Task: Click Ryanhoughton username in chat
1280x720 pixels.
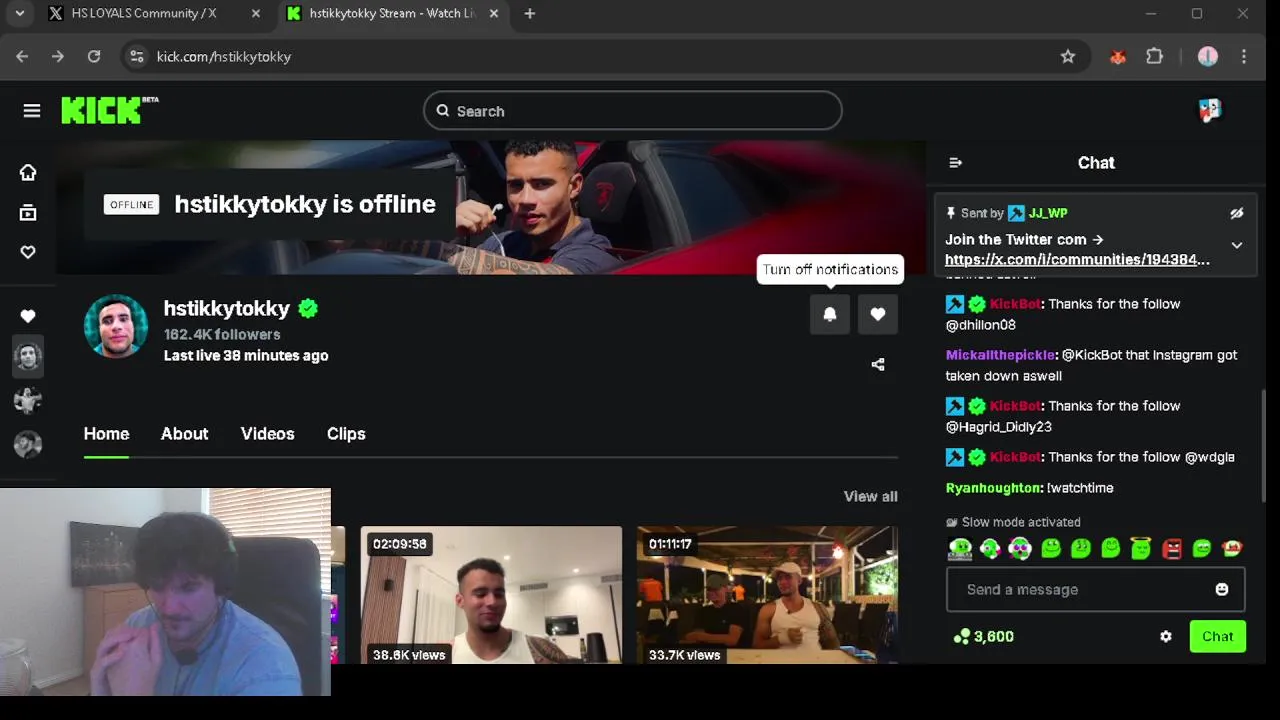Action: pos(994,488)
